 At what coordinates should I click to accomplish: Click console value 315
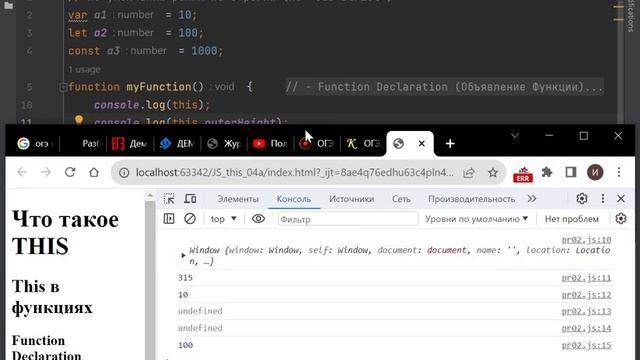[185, 278]
